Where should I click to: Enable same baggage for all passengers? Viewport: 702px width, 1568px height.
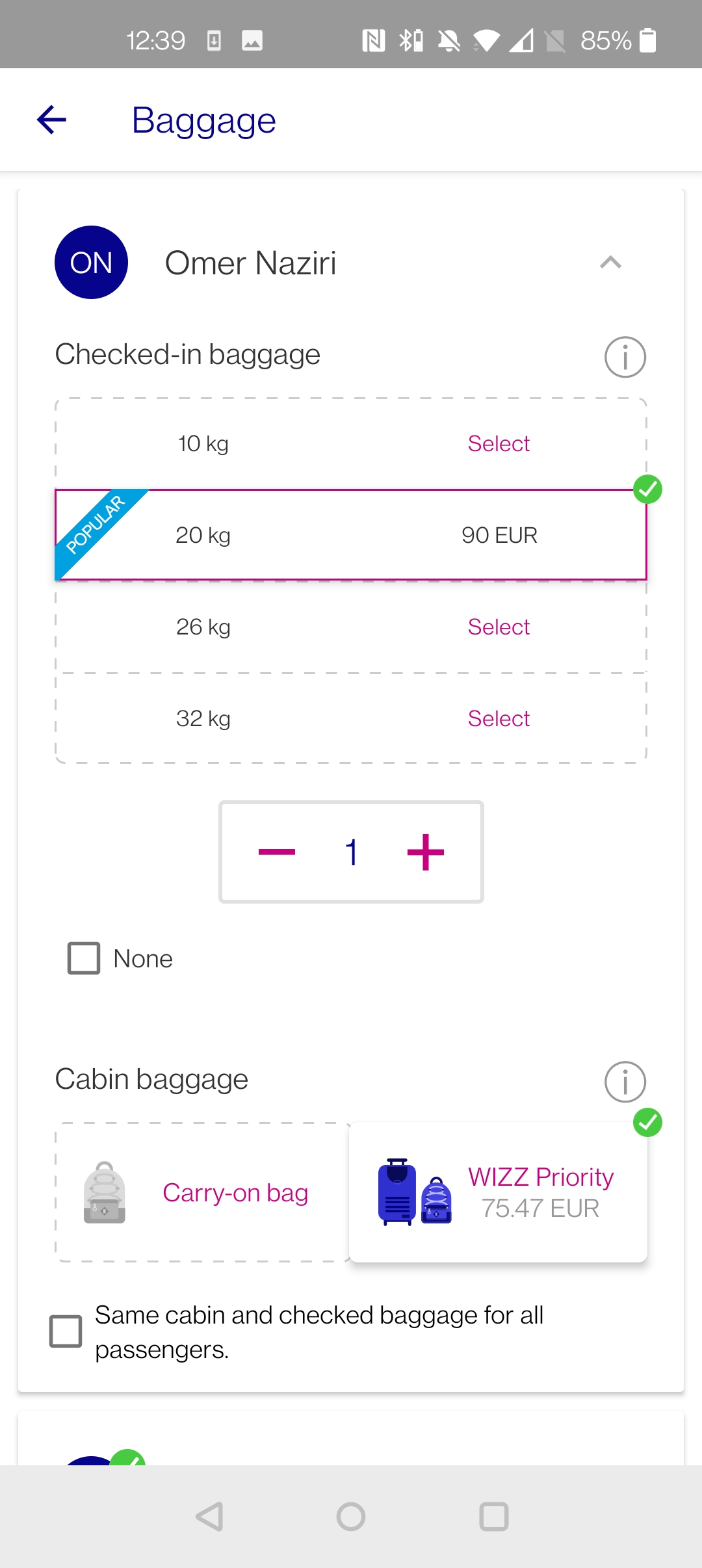pos(66,1331)
